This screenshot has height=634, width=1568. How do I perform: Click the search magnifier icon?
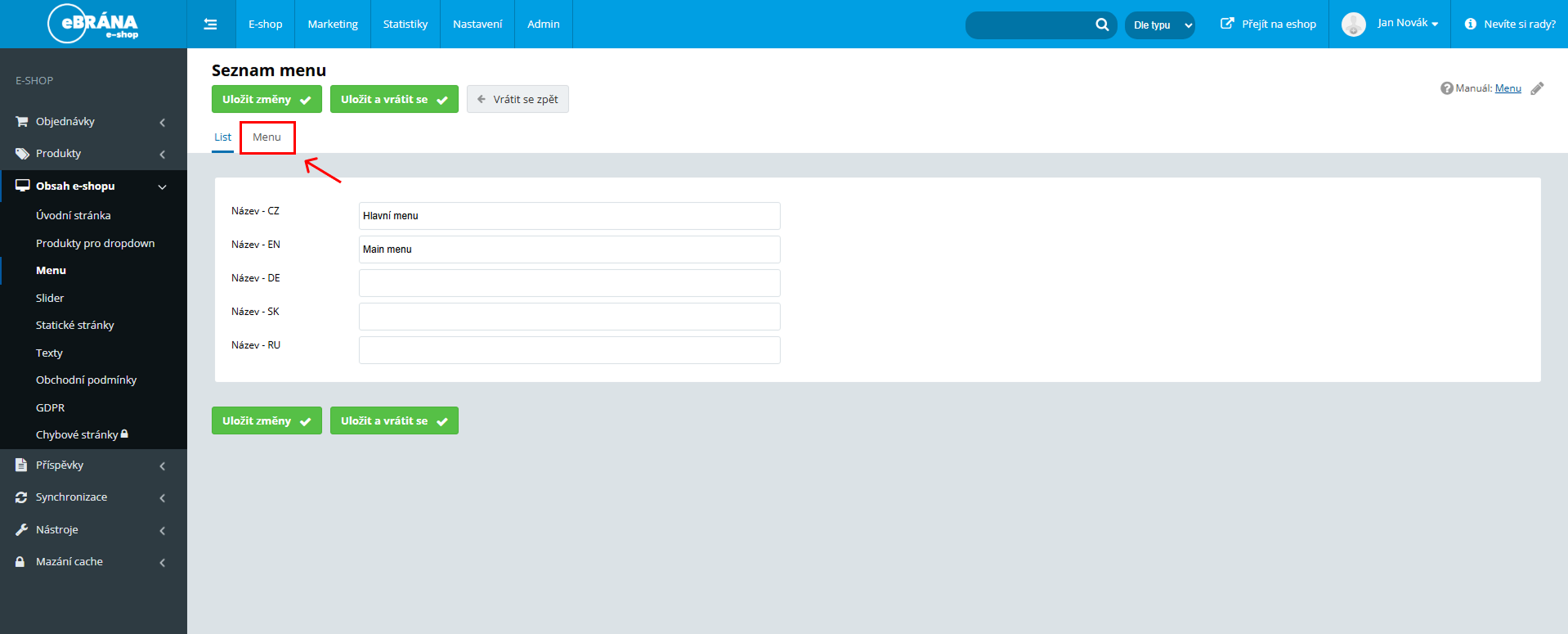[x=1102, y=25]
